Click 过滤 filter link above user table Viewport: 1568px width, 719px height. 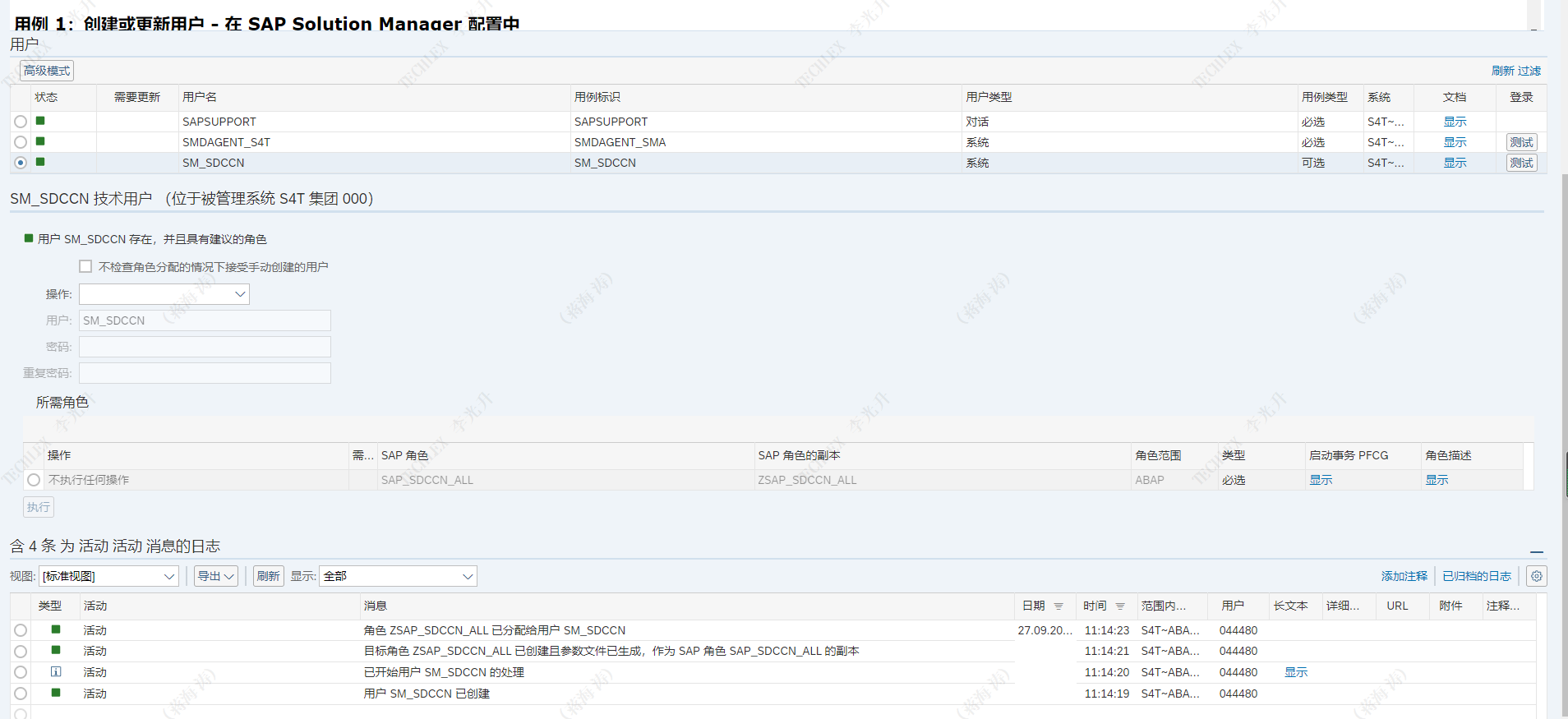1529,71
